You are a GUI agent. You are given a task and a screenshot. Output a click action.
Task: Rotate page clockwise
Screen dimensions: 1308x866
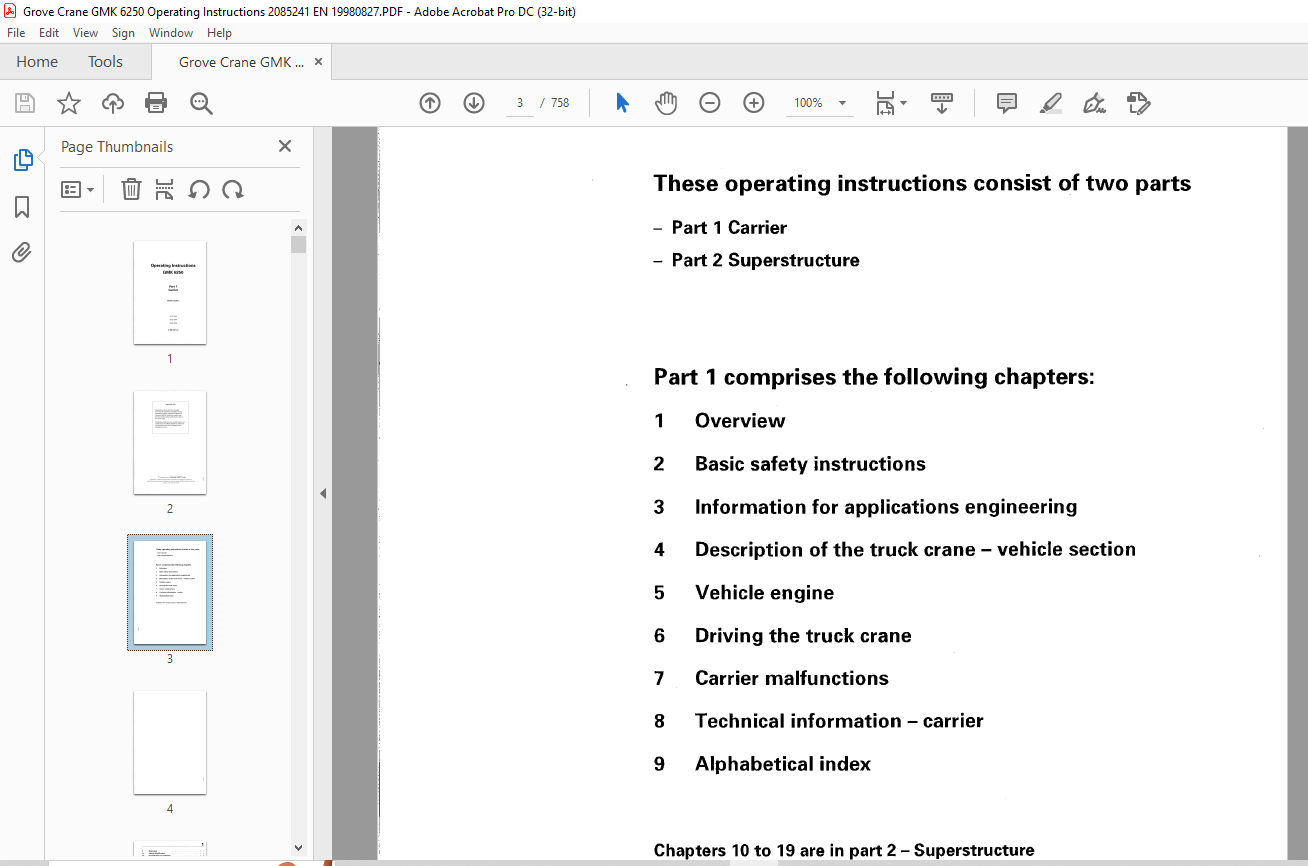tap(233, 189)
